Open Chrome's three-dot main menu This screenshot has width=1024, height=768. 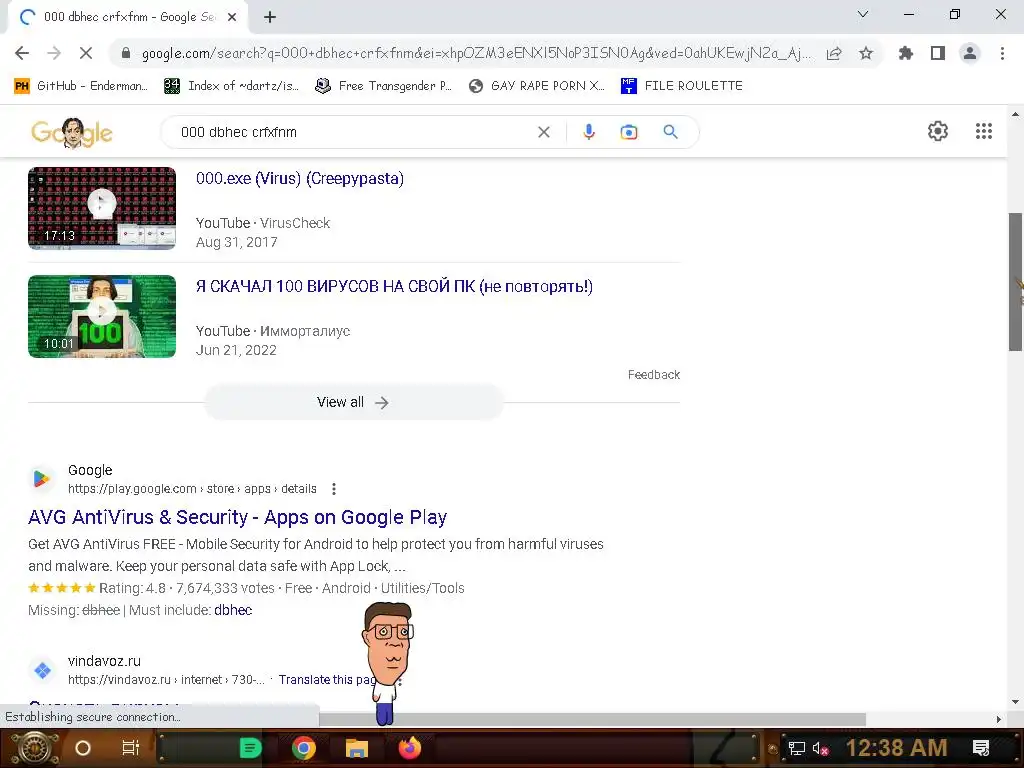pos(1002,54)
